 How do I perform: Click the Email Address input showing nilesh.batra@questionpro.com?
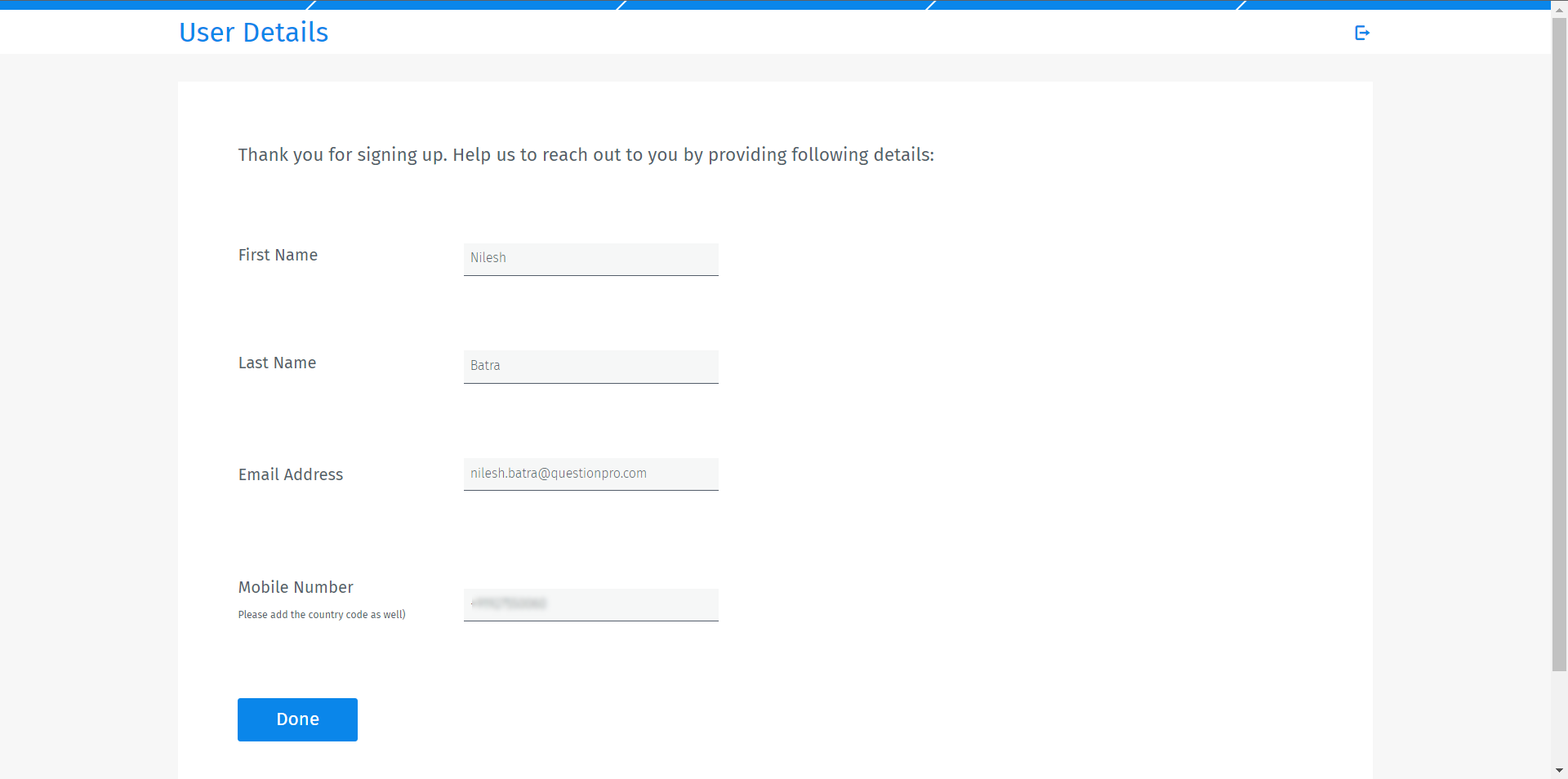[x=590, y=474]
